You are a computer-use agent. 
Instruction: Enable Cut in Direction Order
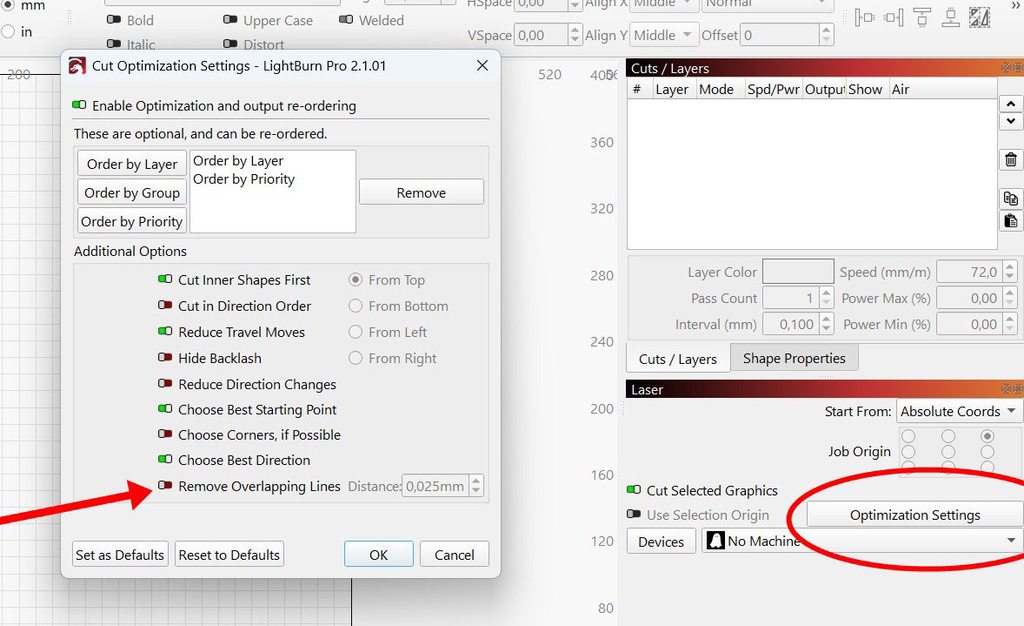[x=165, y=305]
